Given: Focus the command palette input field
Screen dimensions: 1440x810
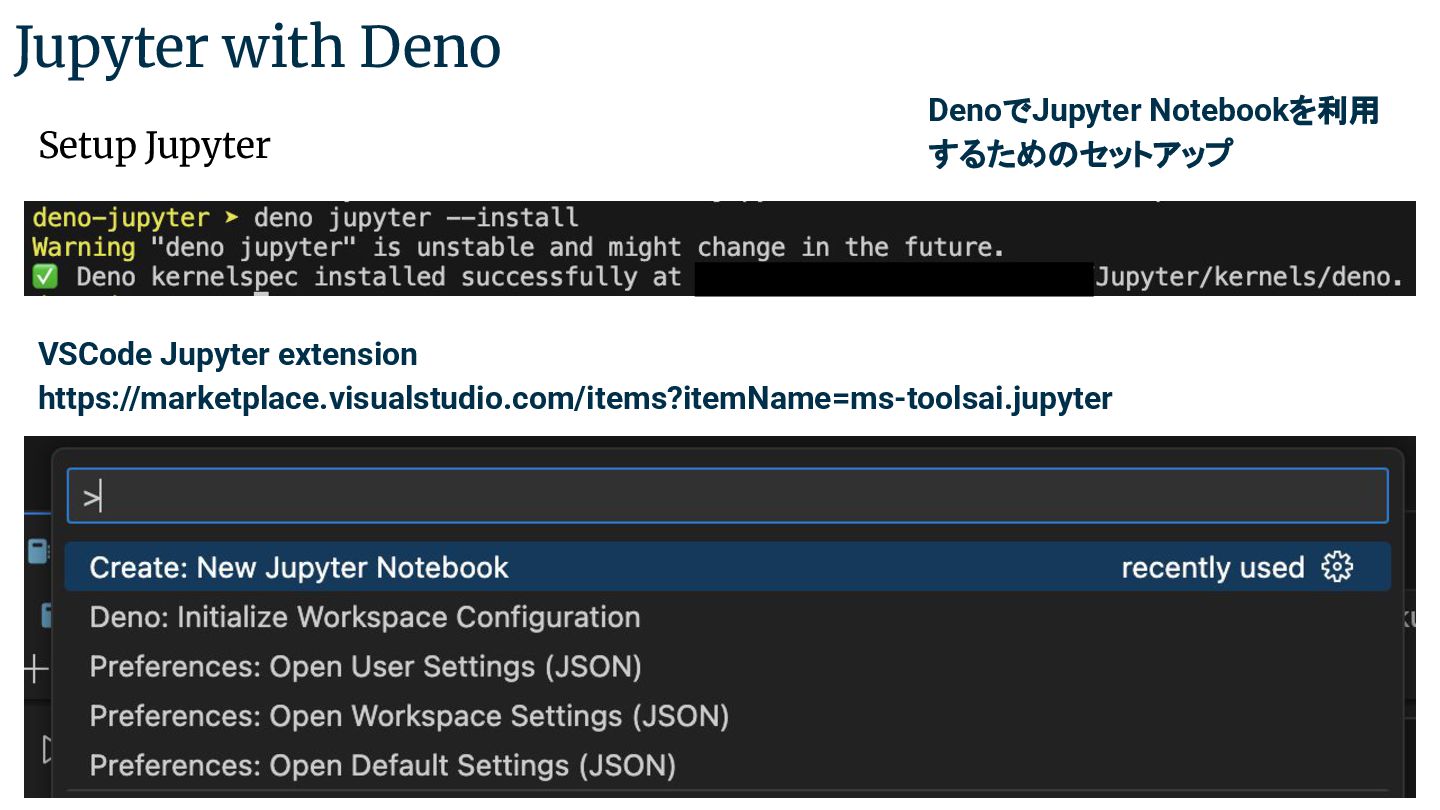Looking at the screenshot, I should tap(727, 496).
